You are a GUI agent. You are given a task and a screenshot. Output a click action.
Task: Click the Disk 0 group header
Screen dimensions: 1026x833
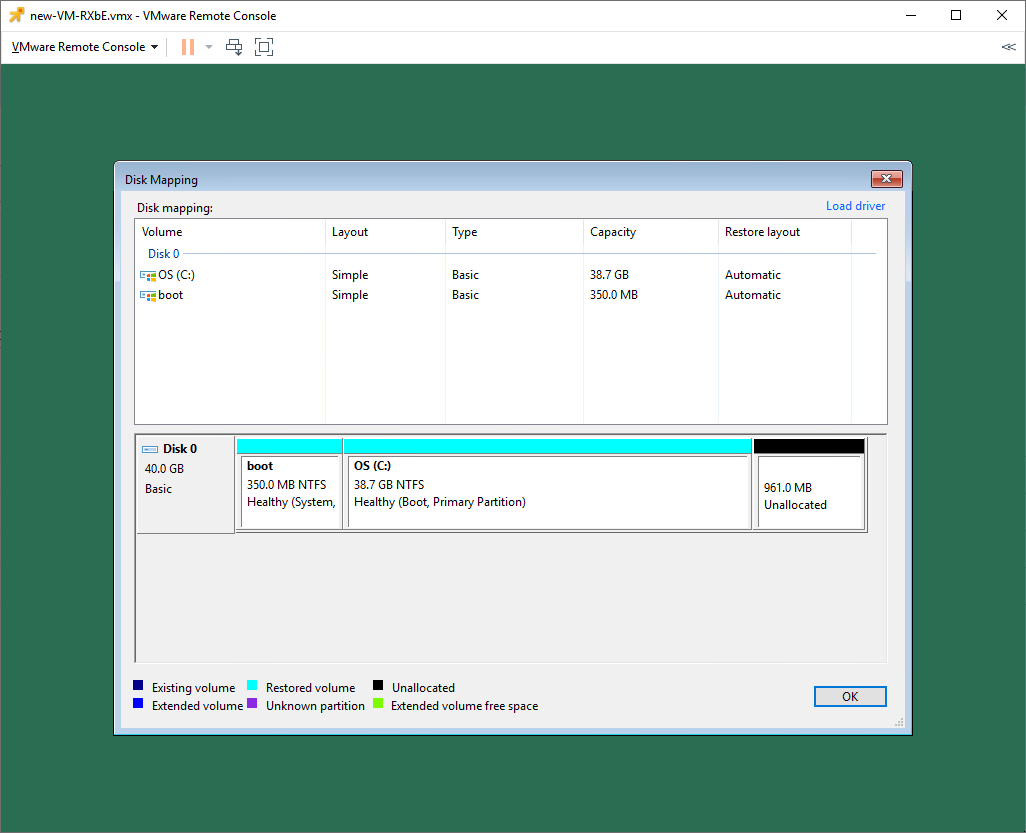point(164,254)
